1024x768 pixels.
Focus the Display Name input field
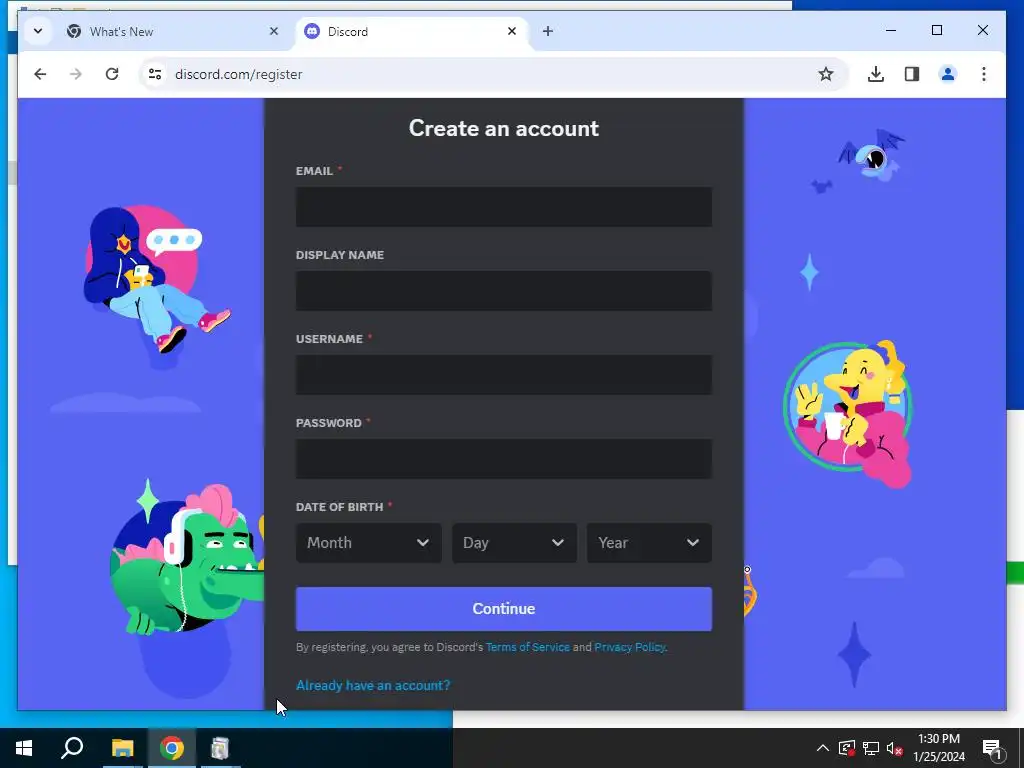[x=504, y=291]
